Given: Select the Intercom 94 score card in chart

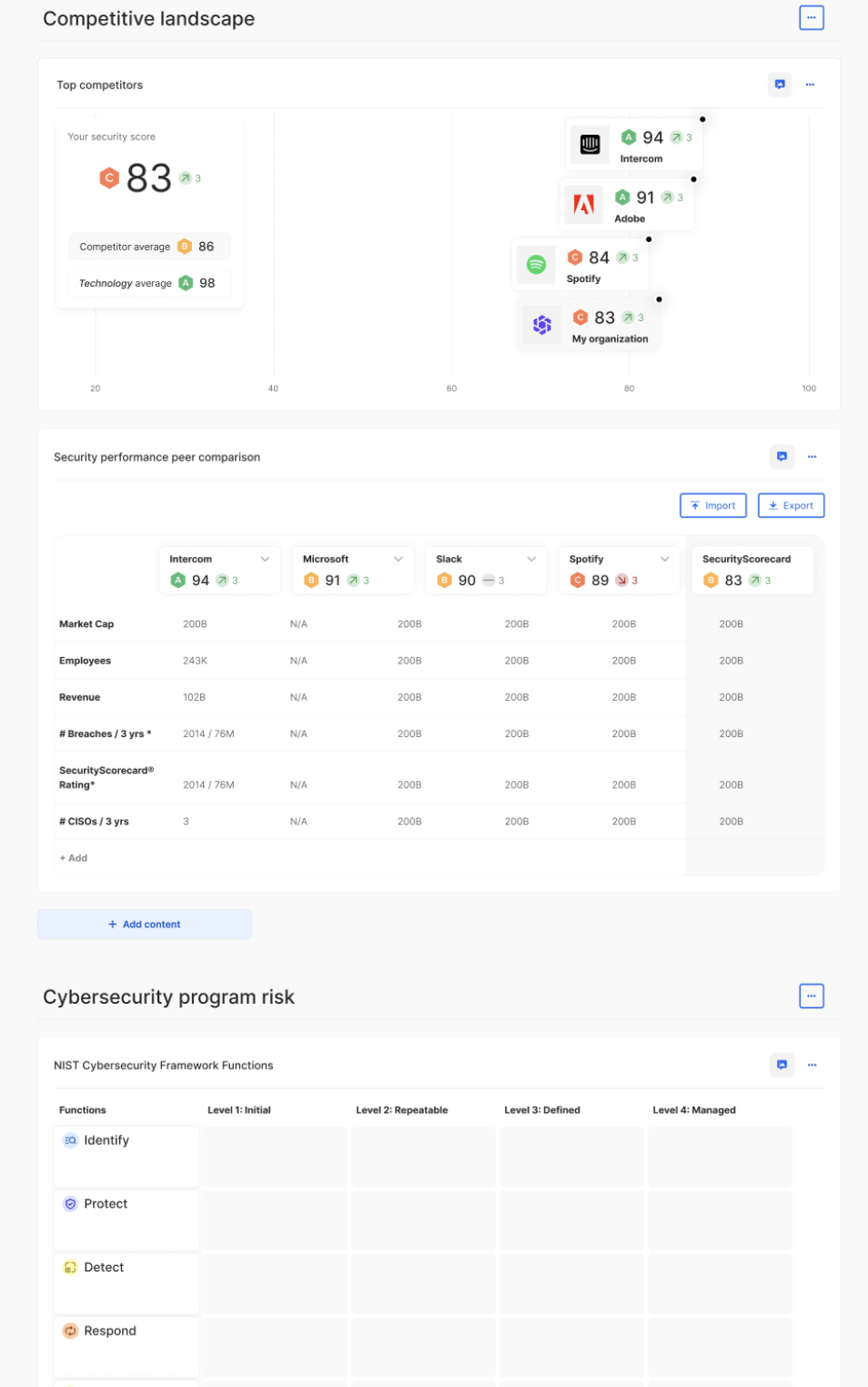Looking at the screenshot, I should [x=633, y=145].
